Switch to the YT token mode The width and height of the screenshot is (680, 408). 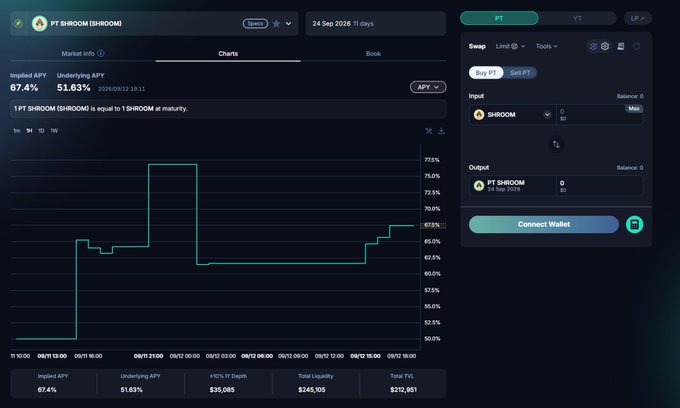(577, 18)
